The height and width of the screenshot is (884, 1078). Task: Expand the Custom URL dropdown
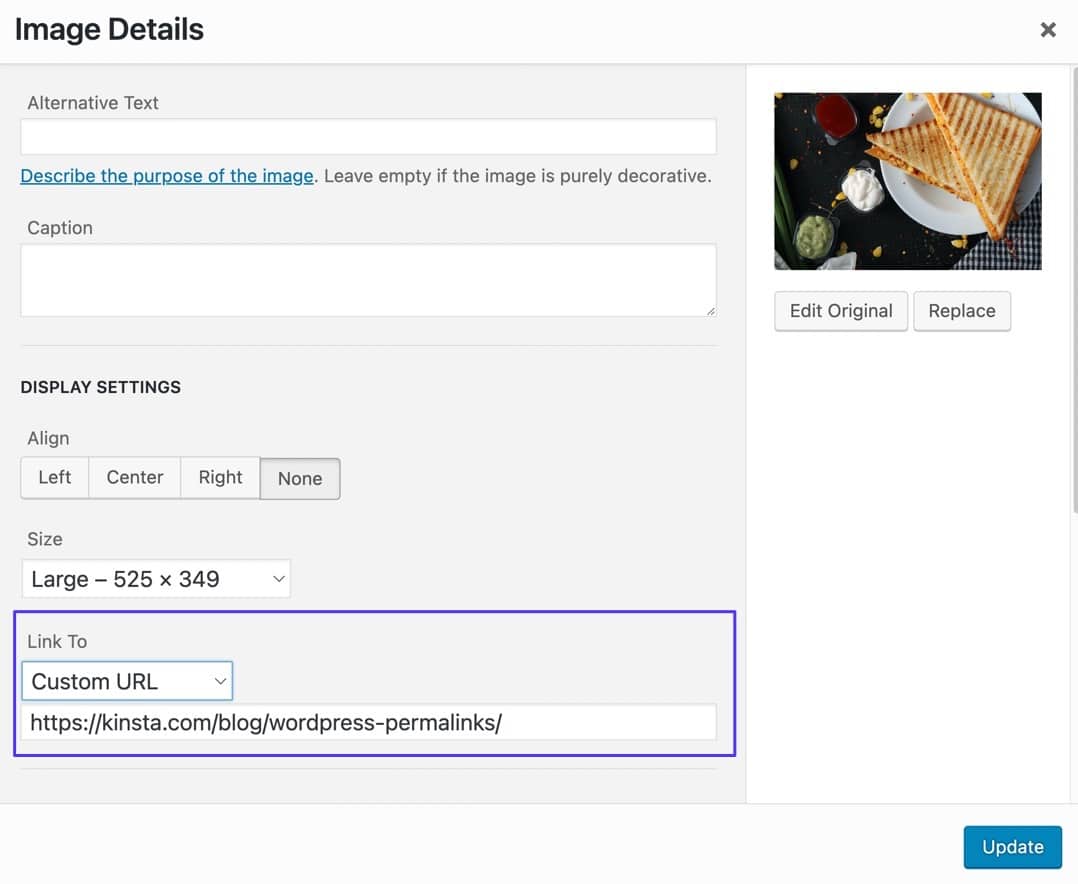[x=127, y=681]
